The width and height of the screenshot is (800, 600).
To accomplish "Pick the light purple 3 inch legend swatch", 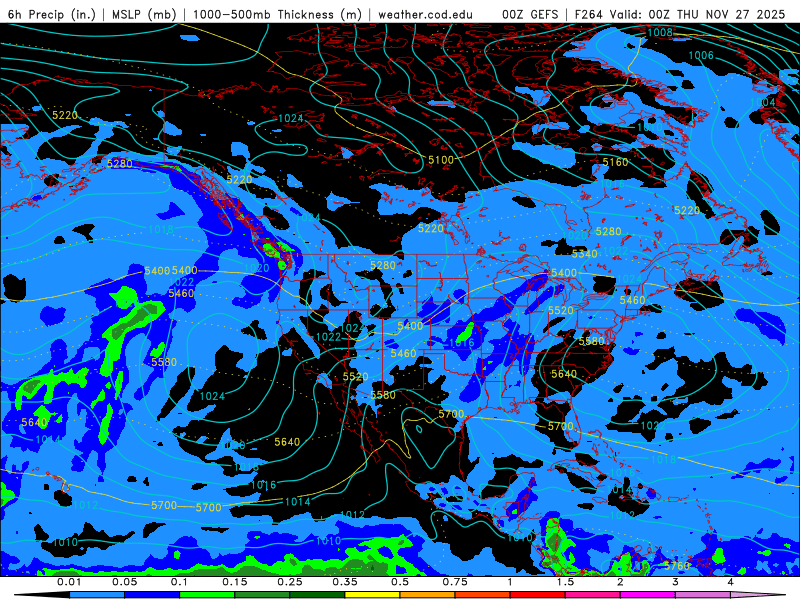I will [x=703, y=595].
